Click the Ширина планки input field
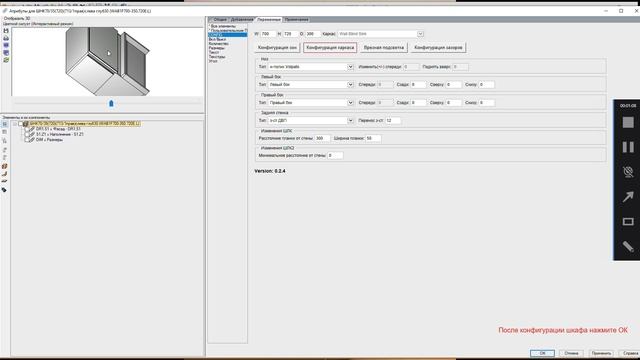The height and width of the screenshot is (360, 640). point(373,138)
